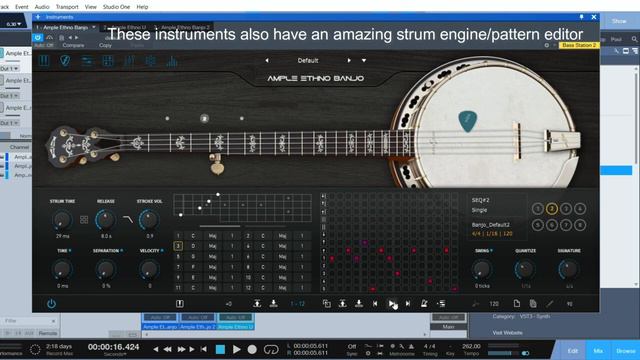This screenshot has width=640, height=360.
Task: Jump to sequence start in strum toolbar
Action: (375, 304)
